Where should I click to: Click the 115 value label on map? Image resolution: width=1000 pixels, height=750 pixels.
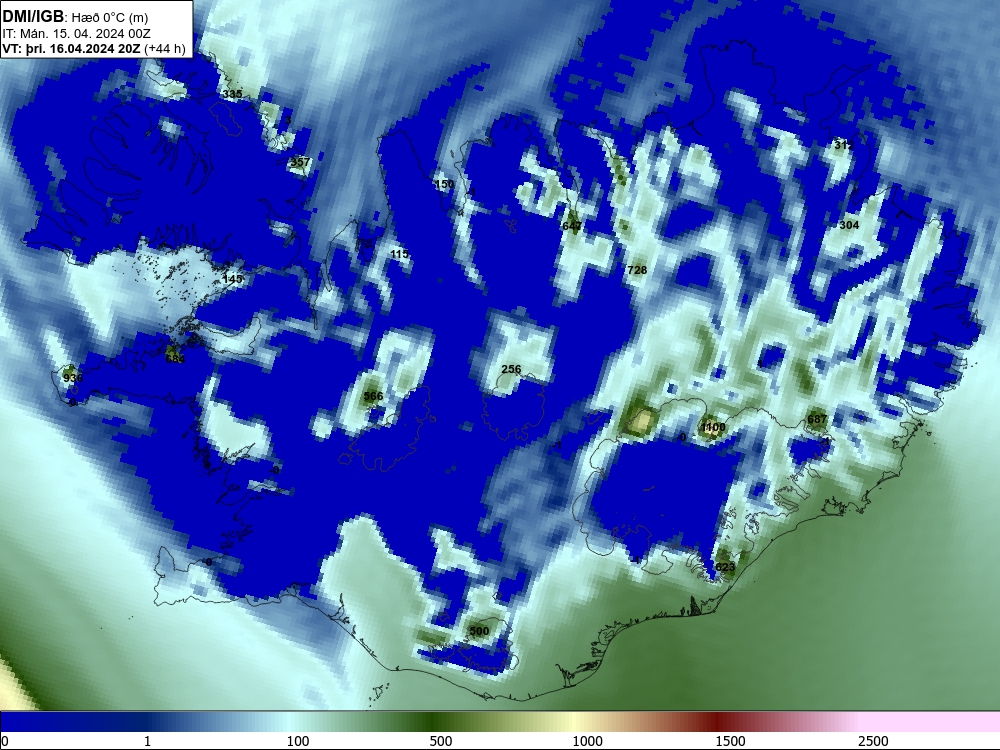[399, 254]
